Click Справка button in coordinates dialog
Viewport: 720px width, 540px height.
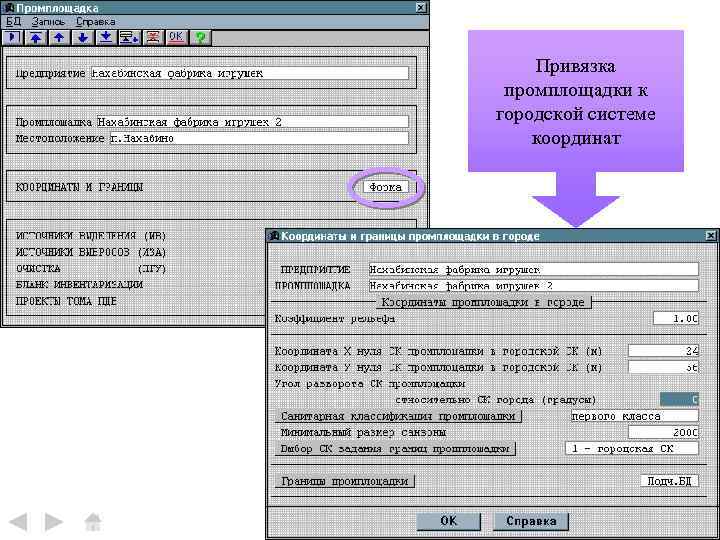531,521
